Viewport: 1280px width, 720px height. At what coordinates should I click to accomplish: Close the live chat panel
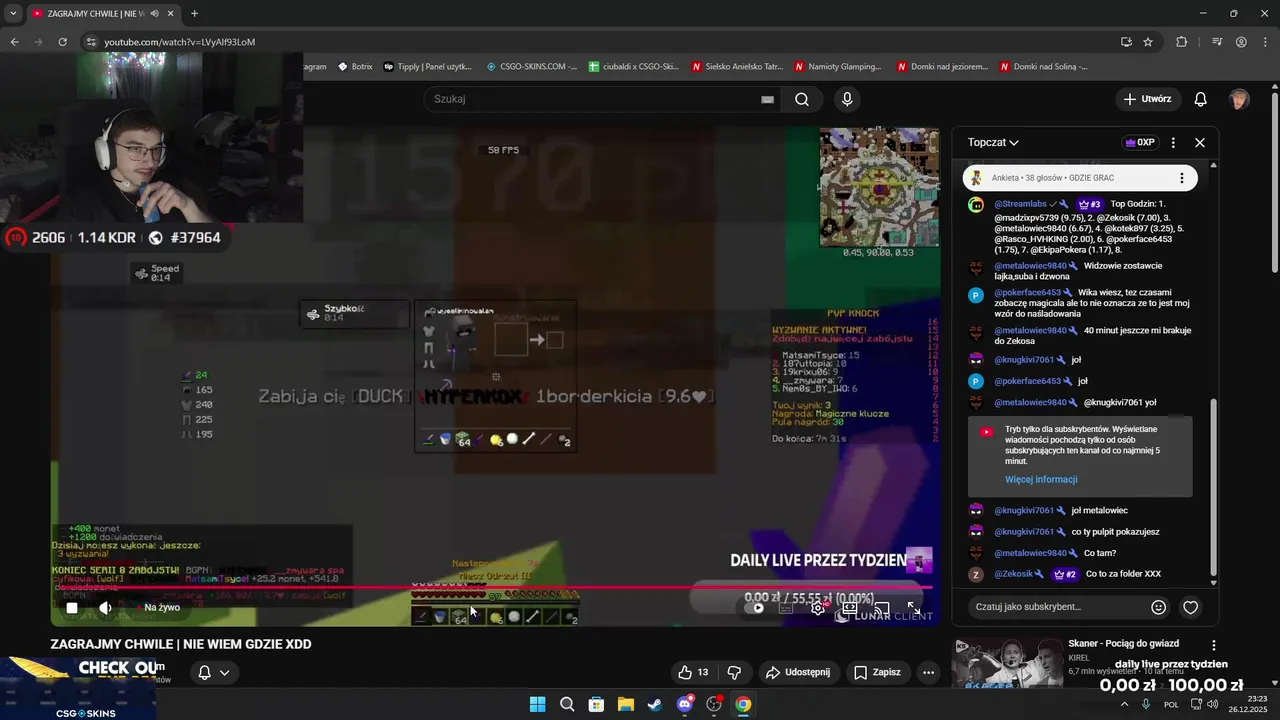click(x=1200, y=142)
